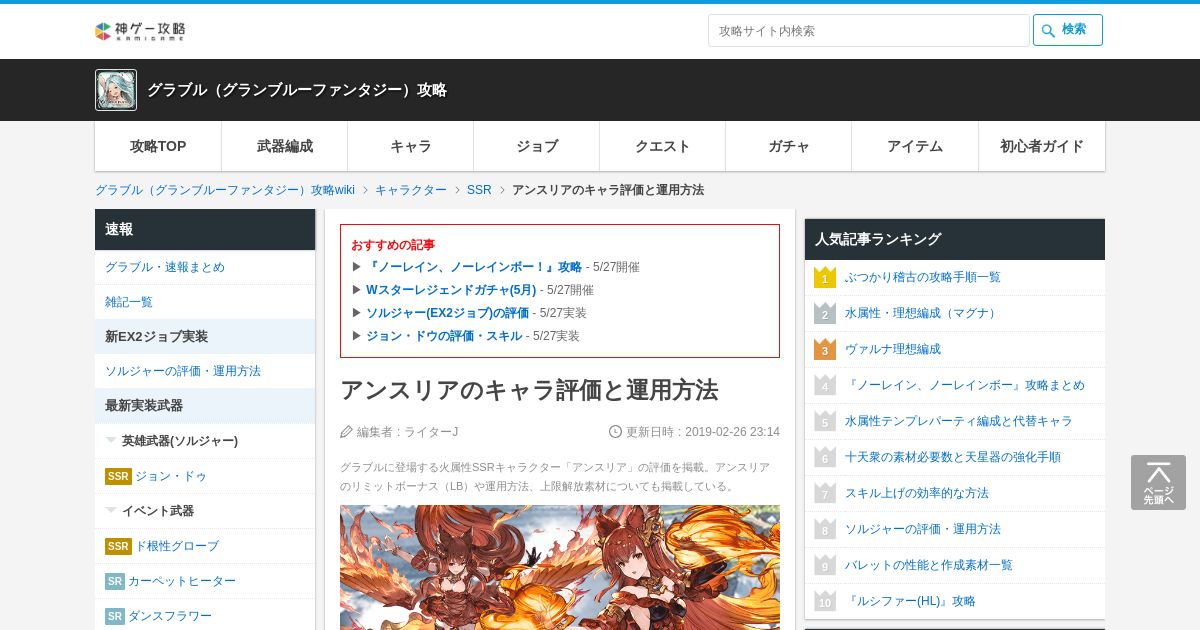Image resolution: width=1200 pixels, height=630 pixels.
Task: Open ranking article 水属性・理想編成（マグナ）
Action: pos(922,313)
